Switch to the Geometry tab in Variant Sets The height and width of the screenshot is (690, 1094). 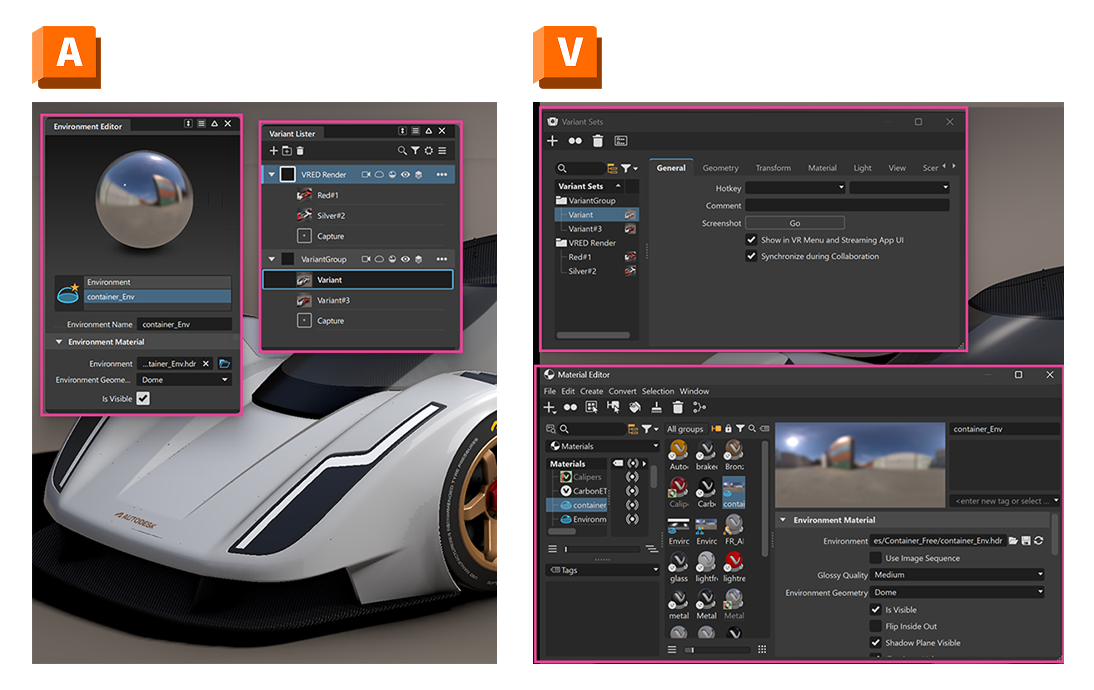click(x=720, y=168)
